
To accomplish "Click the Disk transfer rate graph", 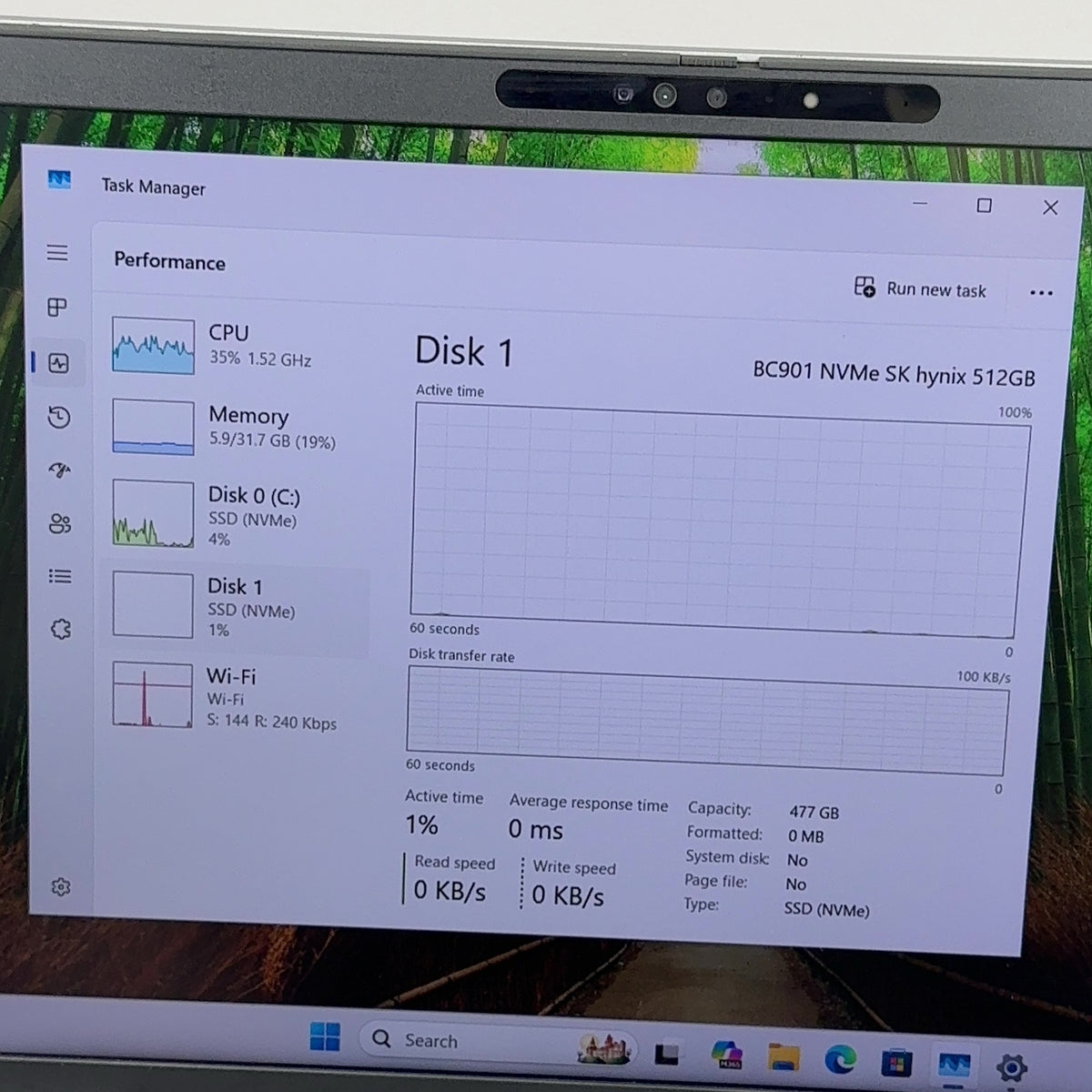I will (x=707, y=722).
